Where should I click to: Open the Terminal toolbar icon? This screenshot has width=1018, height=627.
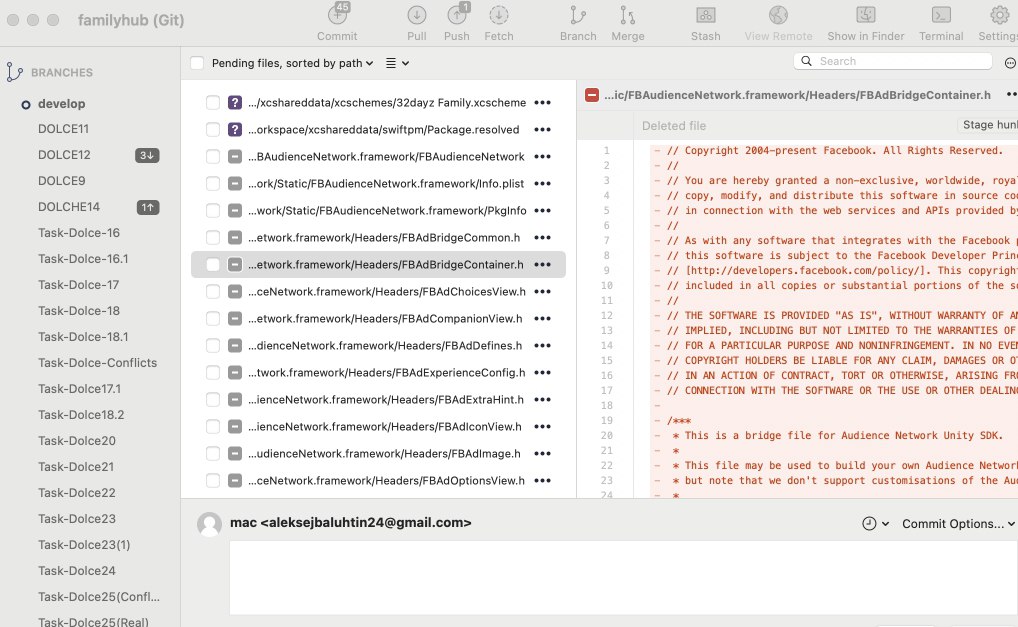click(941, 16)
